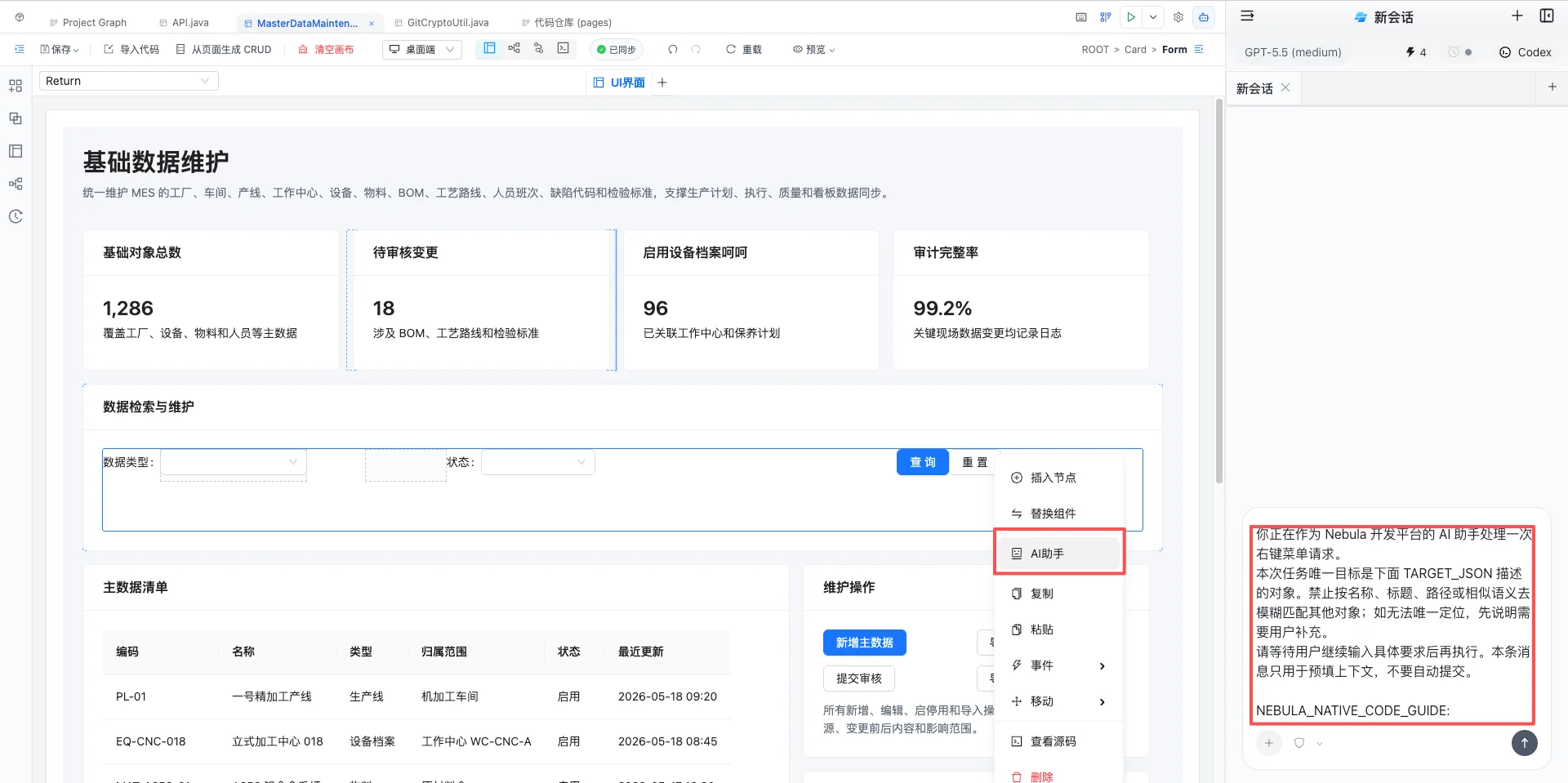Open the layers stack icon in left sidebar

(x=16, y=118)
